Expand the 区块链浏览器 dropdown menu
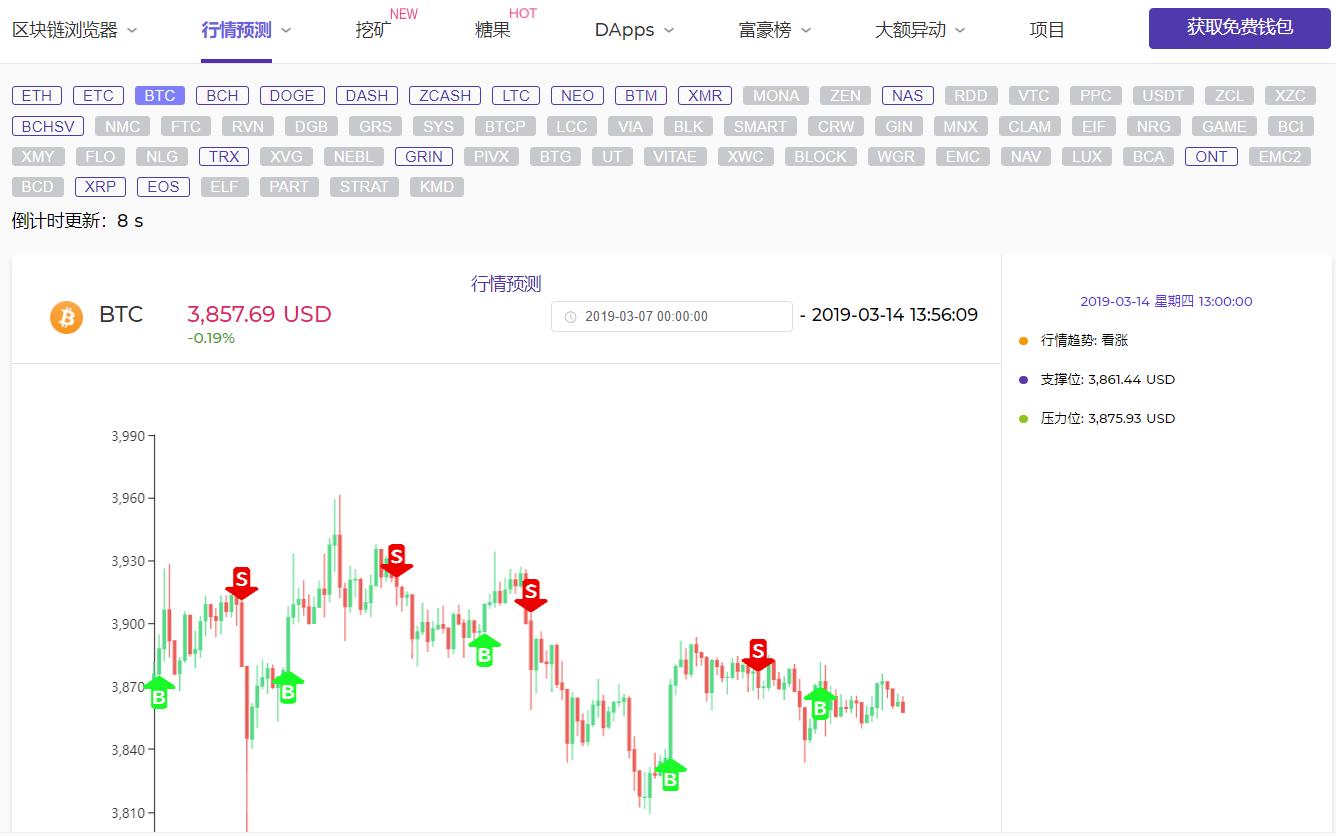Screen dimensions: 1336x836 point(75,30)
